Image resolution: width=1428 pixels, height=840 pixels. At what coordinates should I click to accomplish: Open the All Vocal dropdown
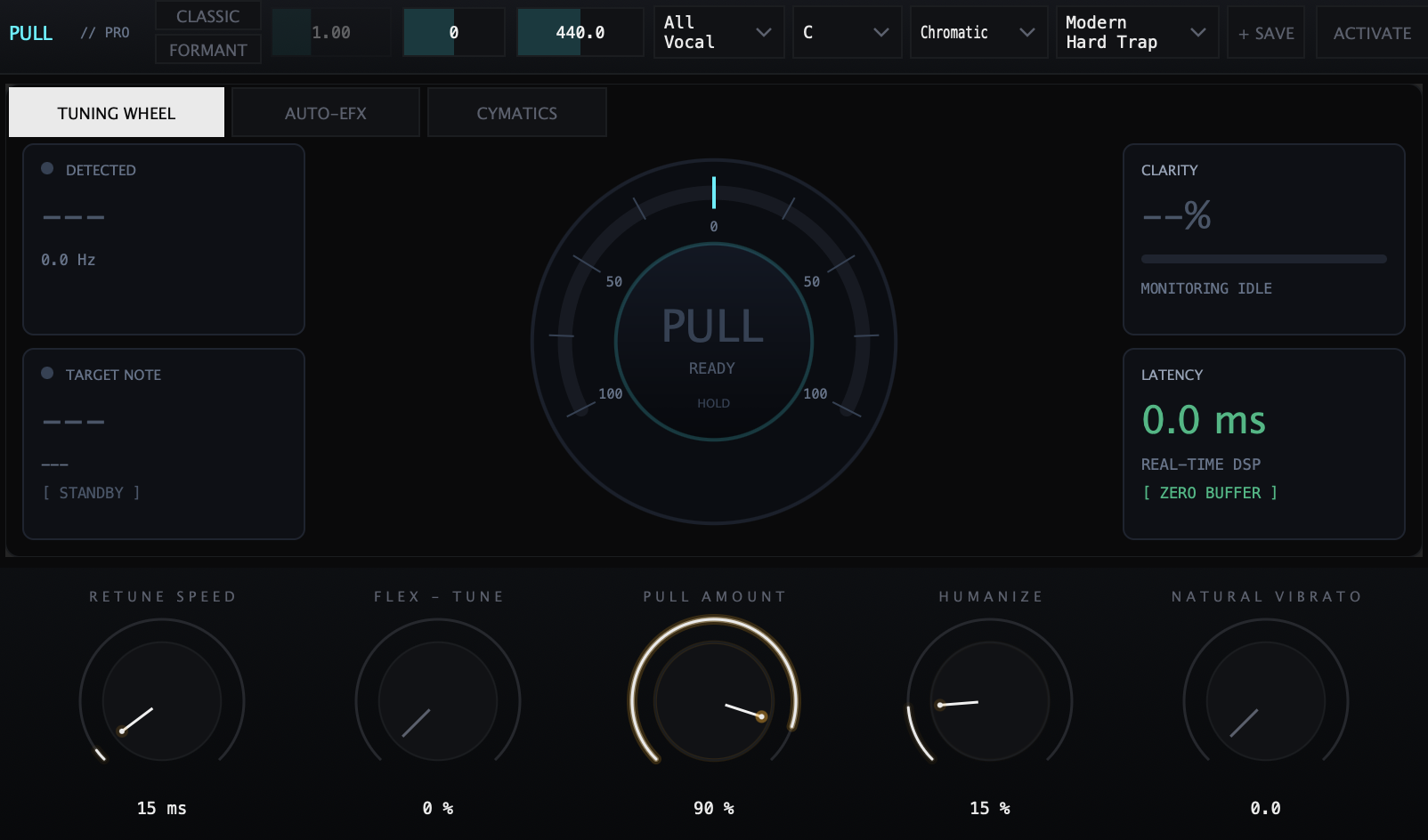[x=719, y=32]
